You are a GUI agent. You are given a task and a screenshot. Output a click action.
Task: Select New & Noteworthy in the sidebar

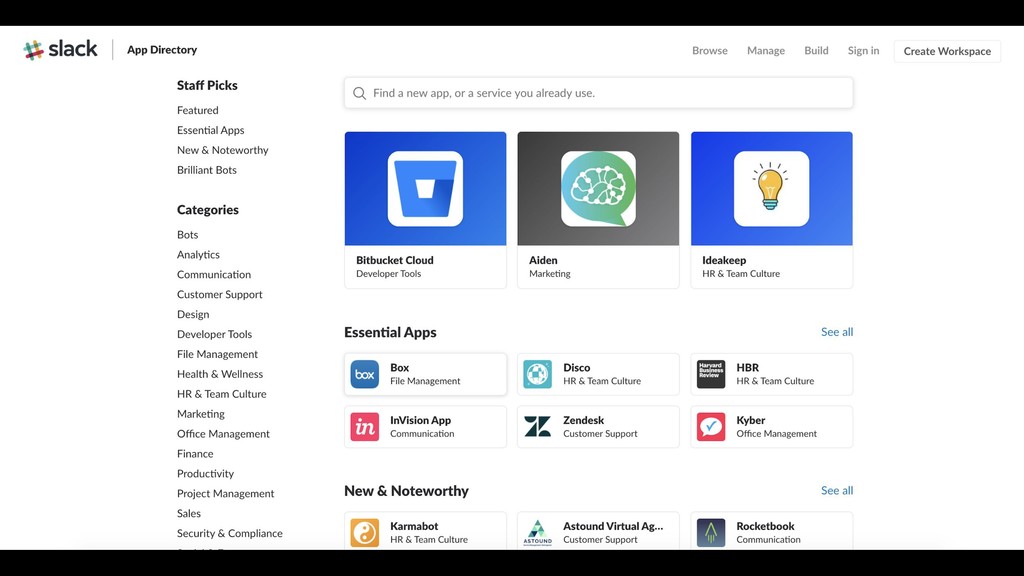click(223, 150)
